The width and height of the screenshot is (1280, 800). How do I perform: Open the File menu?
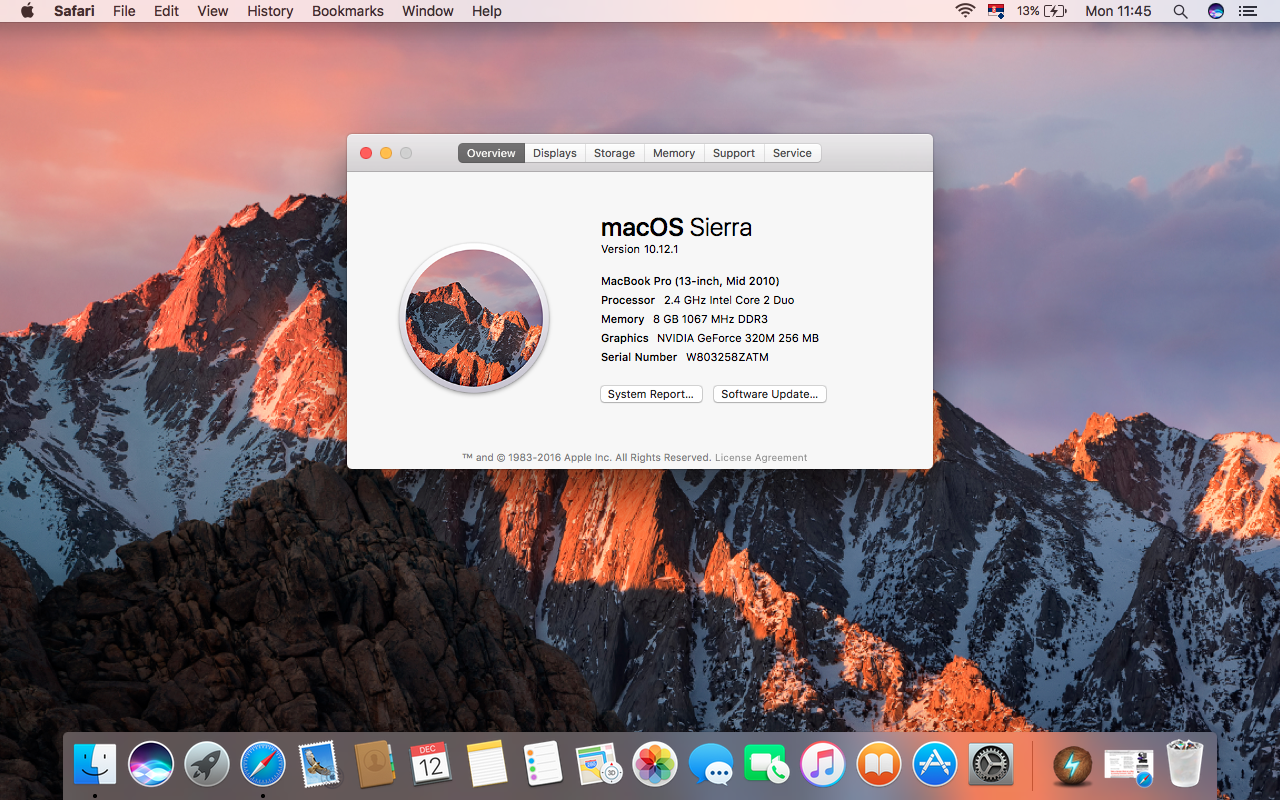pyautogui.click(x=124, y=11)
